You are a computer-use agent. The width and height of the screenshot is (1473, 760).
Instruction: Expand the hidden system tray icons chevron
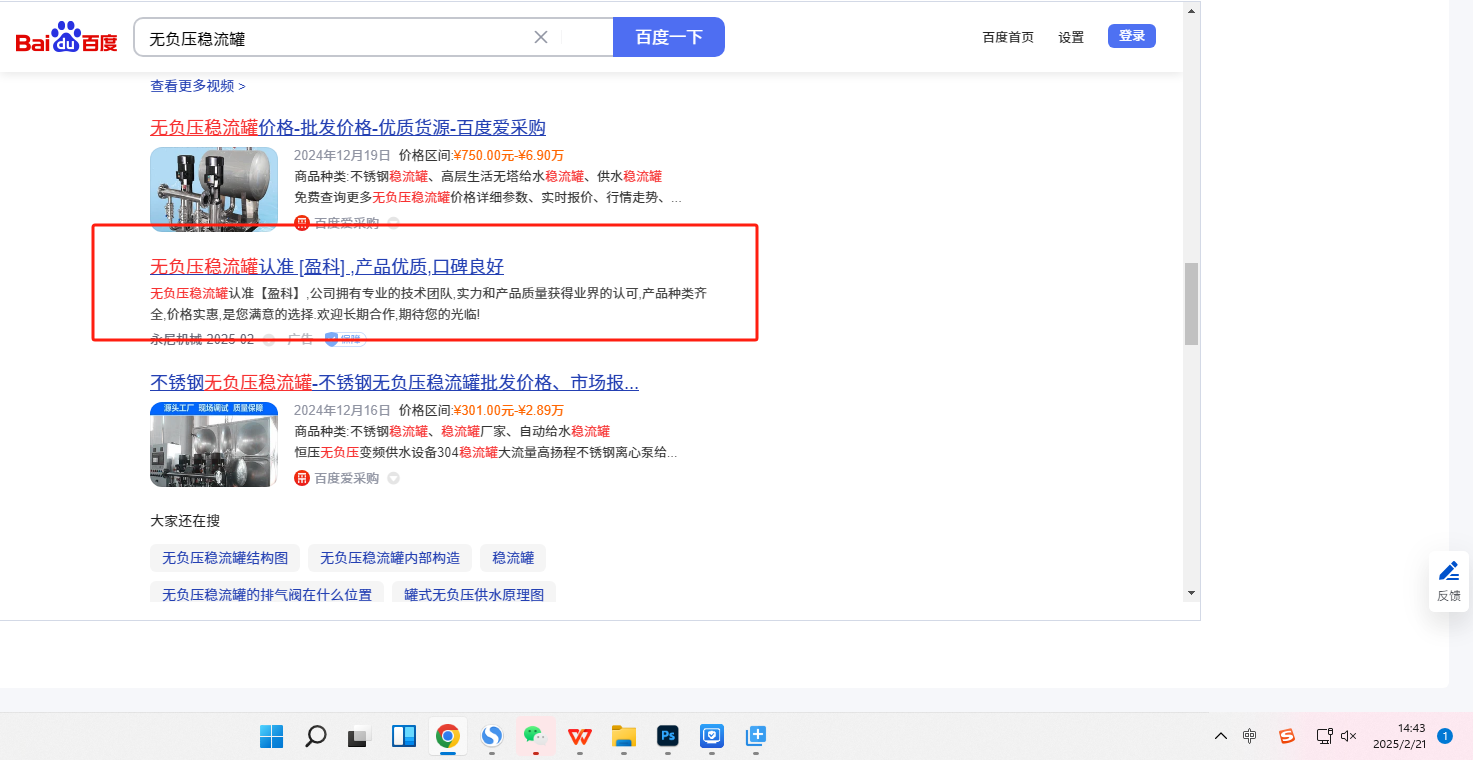click(x=1221, y=736)
